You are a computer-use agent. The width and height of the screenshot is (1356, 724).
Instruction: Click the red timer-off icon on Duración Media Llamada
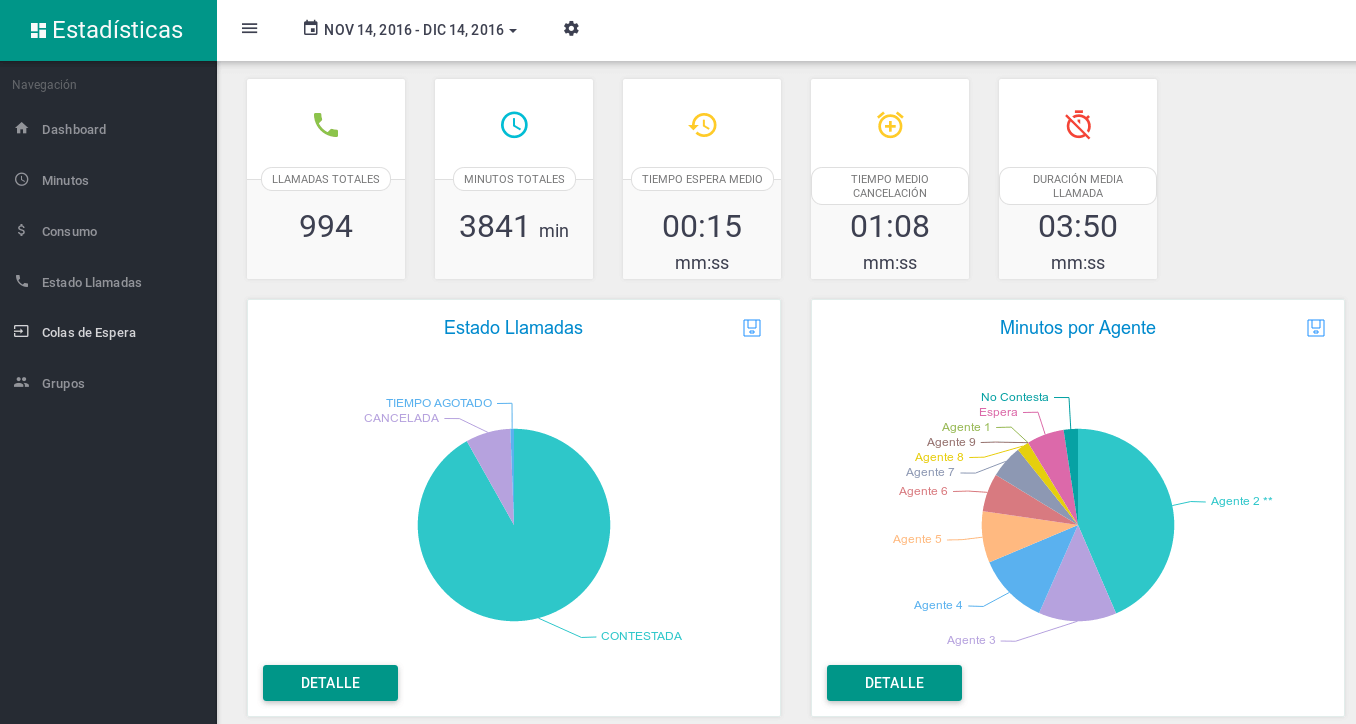tap(1078, 125)
